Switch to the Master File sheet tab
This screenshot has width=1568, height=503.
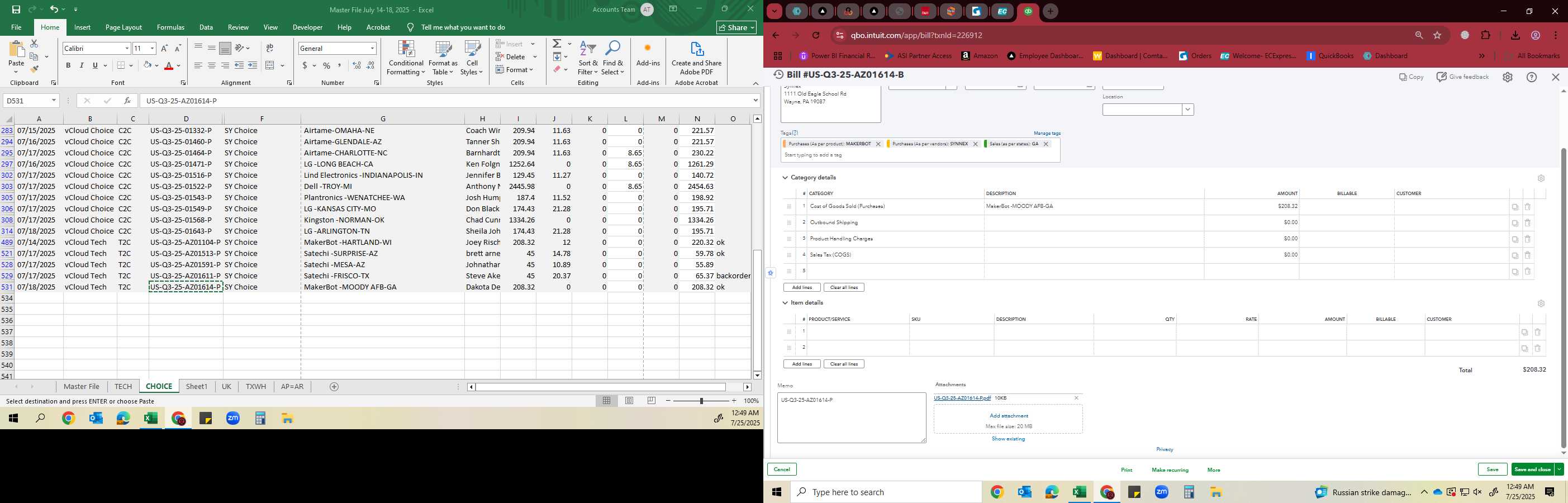click(x=82, y=387)
